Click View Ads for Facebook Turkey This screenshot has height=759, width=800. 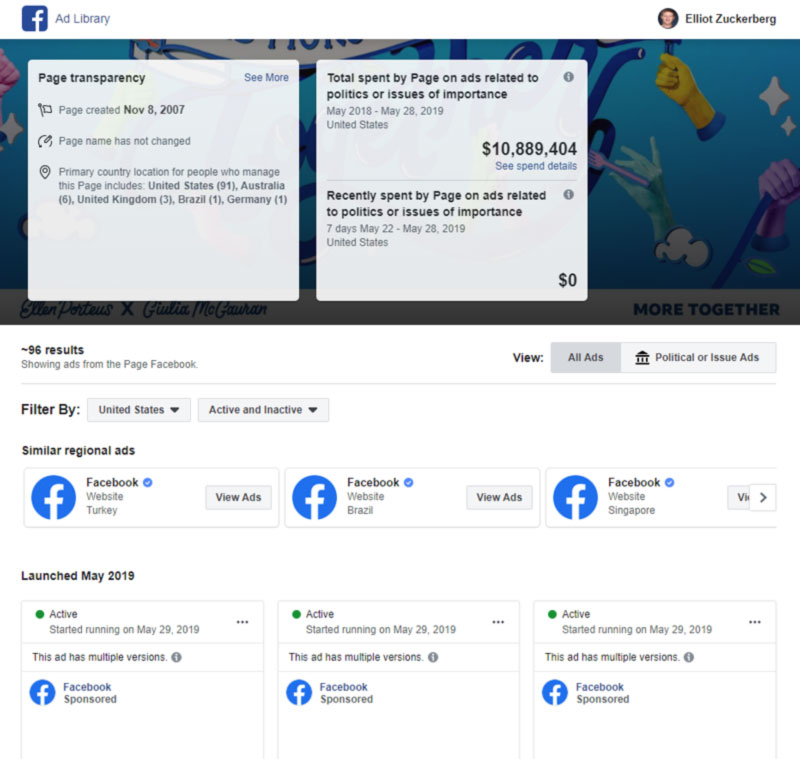point(238,498)
